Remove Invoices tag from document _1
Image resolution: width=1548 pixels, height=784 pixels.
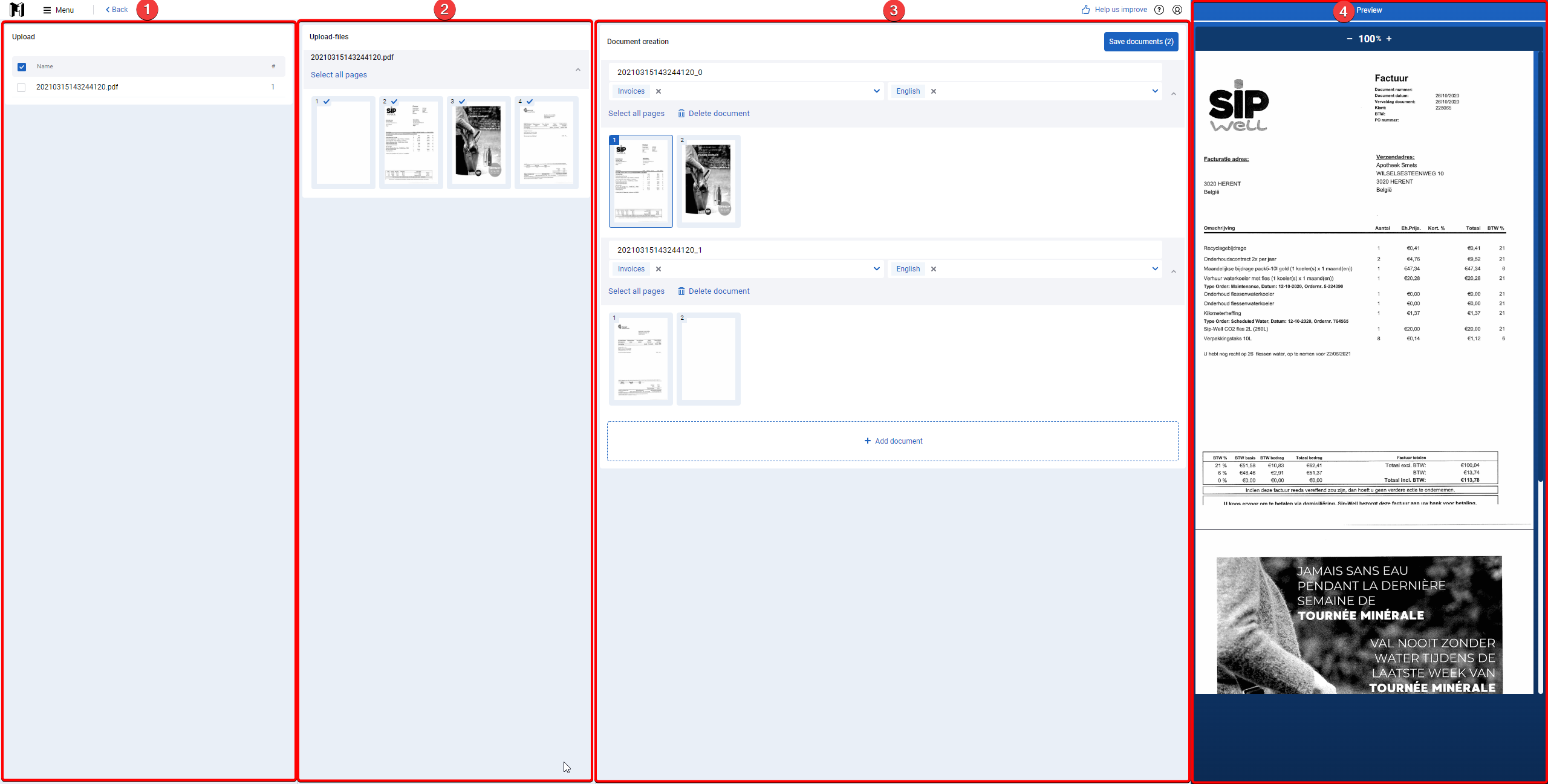click(659, 269)
